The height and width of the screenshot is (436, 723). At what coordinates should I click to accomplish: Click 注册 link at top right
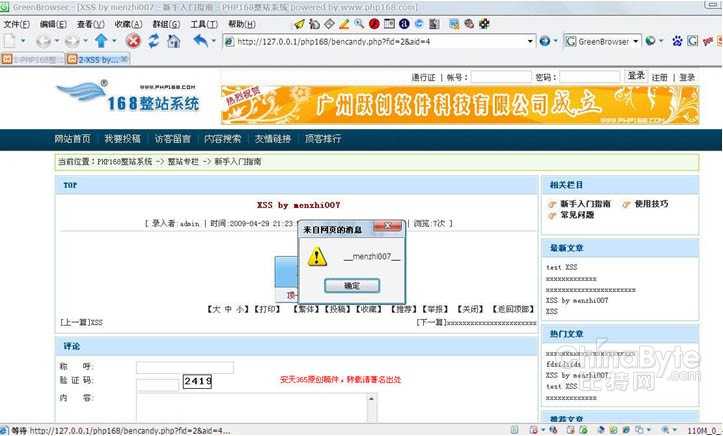(x=659, y=77)
